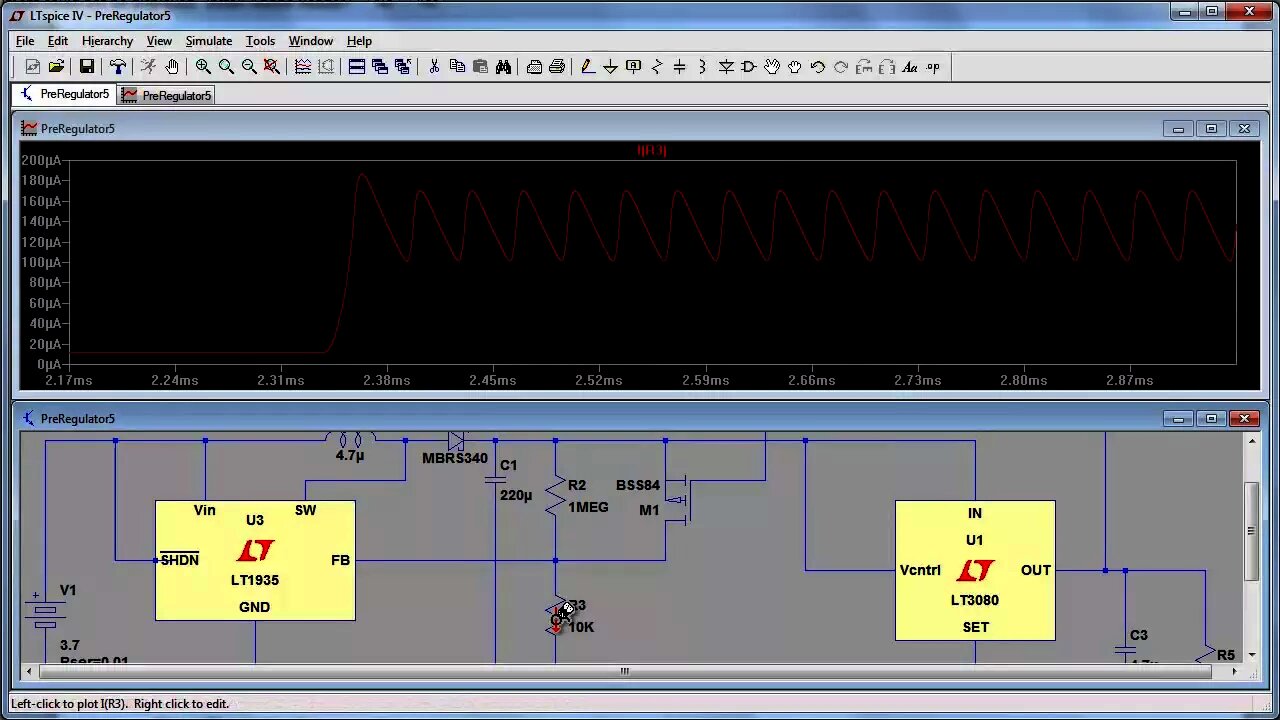Zoom in with the plus magnifier

pyautogui.click(x=203, y=67)
